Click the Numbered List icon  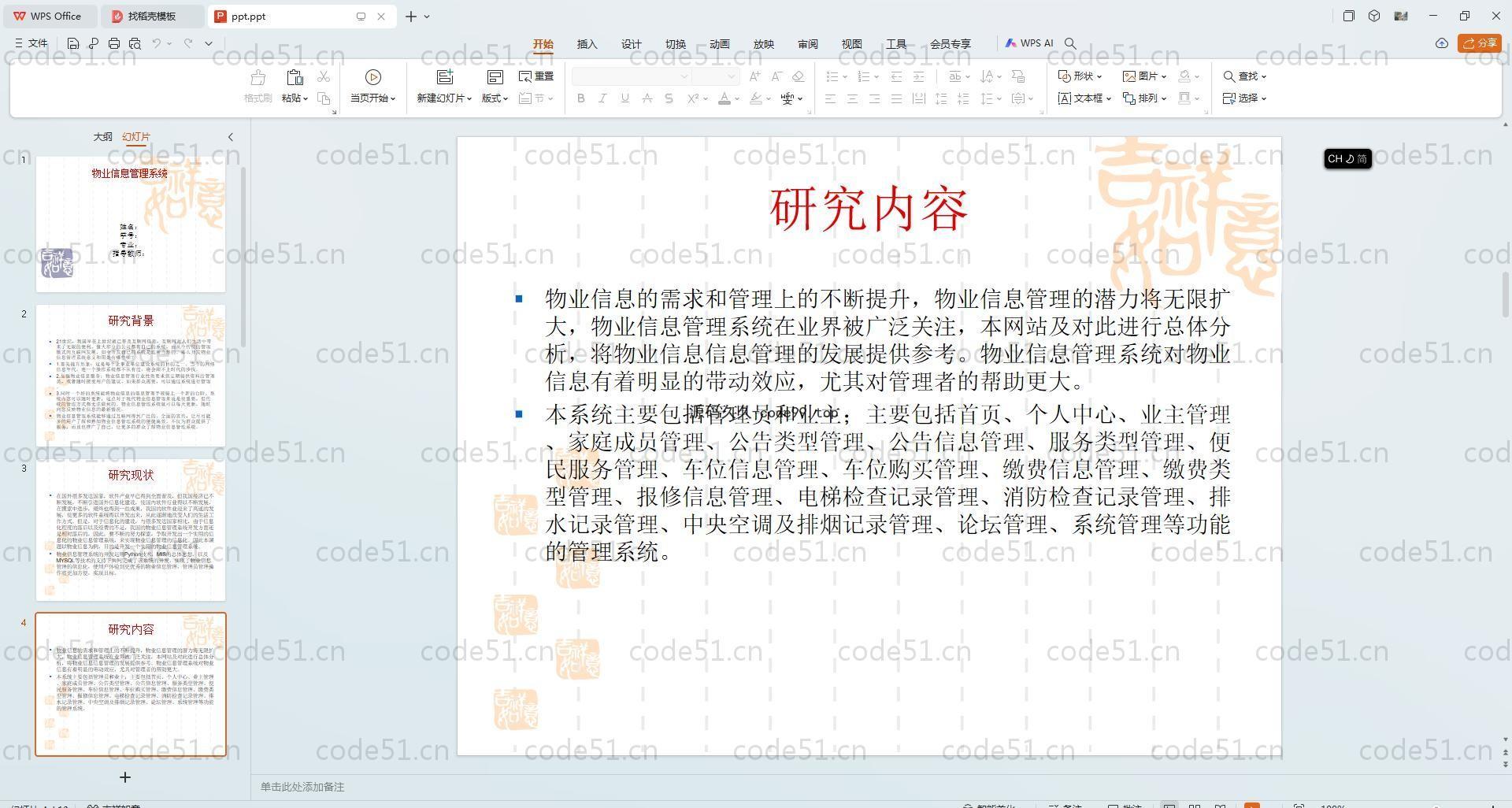(x=863, y=76)
